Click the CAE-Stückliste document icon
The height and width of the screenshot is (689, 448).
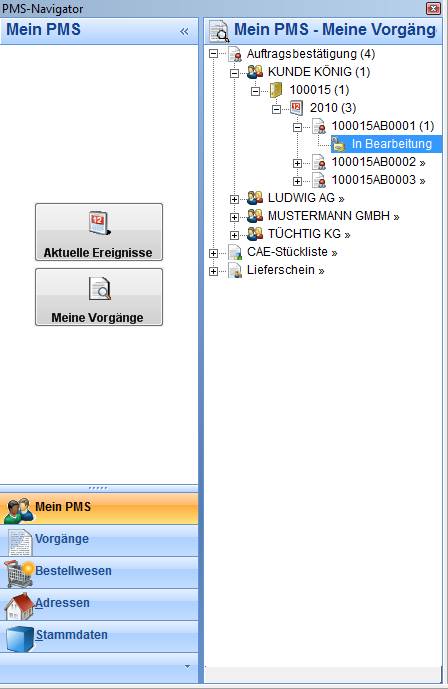click(235, 252)
